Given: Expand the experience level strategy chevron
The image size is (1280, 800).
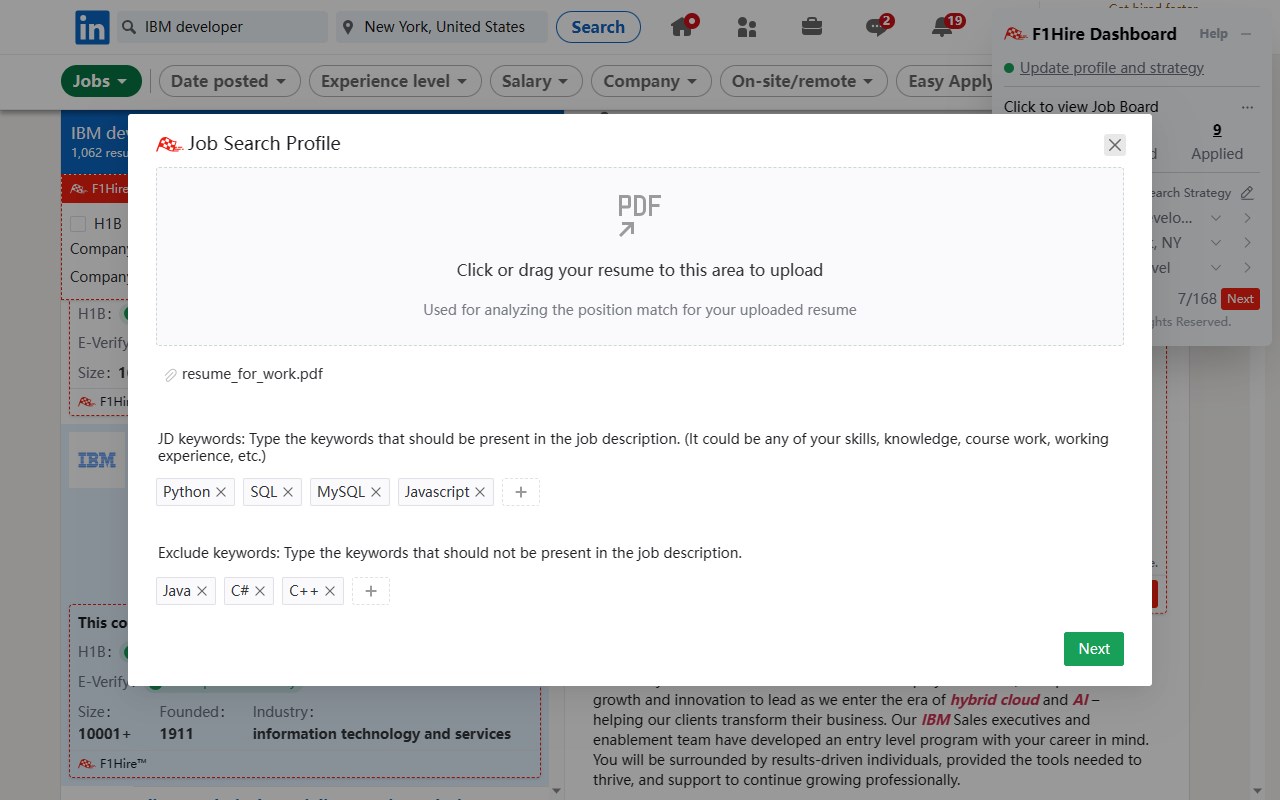Looking at the screenshot, I should pyautogui.click(x=1216, y=268).
